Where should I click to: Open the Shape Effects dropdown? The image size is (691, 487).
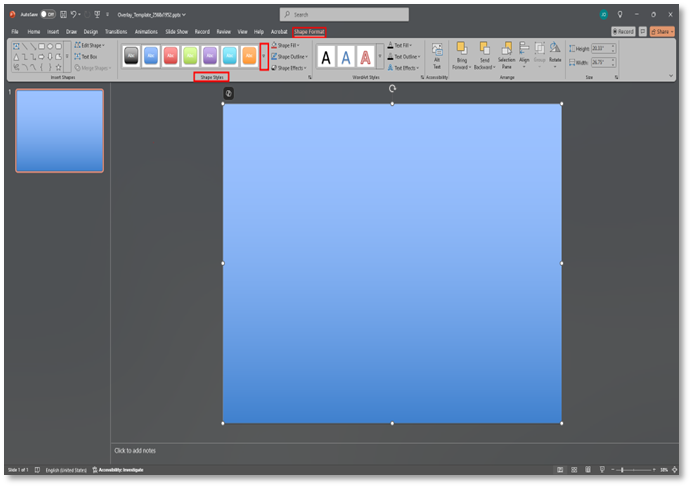pyautogui.click(x=289, y=68)
